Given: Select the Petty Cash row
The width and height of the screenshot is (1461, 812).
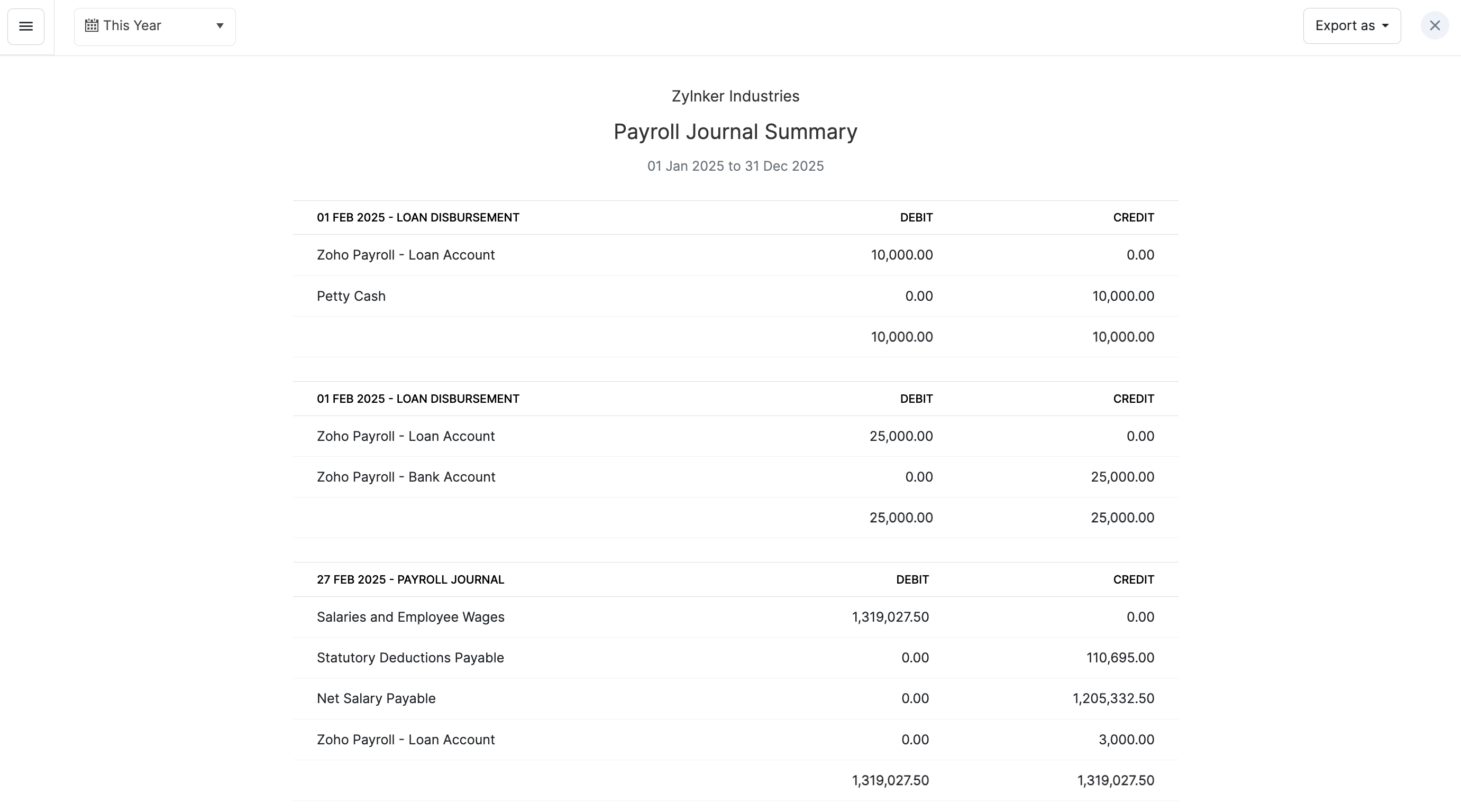Looking at the screenshot, I should pos(351,297).
